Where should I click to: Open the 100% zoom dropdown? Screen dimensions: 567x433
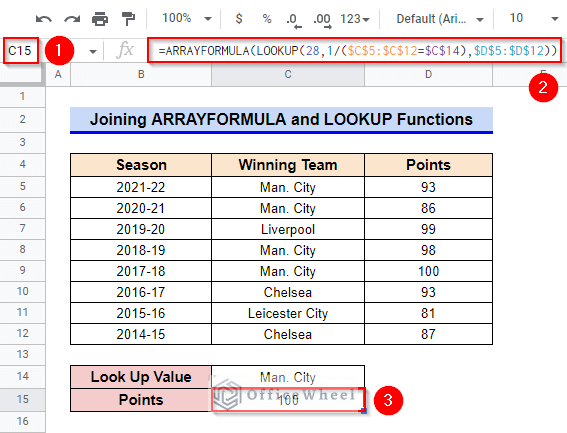point(187,18)
